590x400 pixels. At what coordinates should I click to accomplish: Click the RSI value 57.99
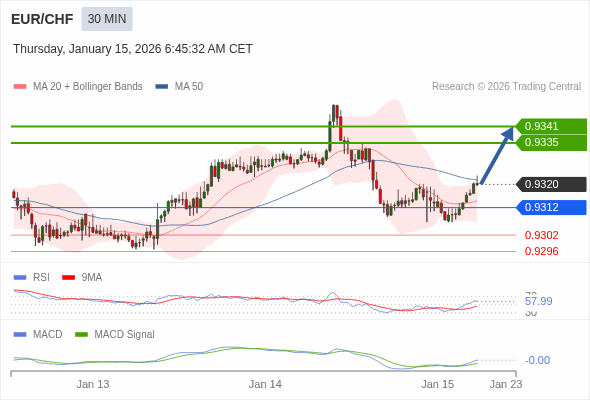538,301
